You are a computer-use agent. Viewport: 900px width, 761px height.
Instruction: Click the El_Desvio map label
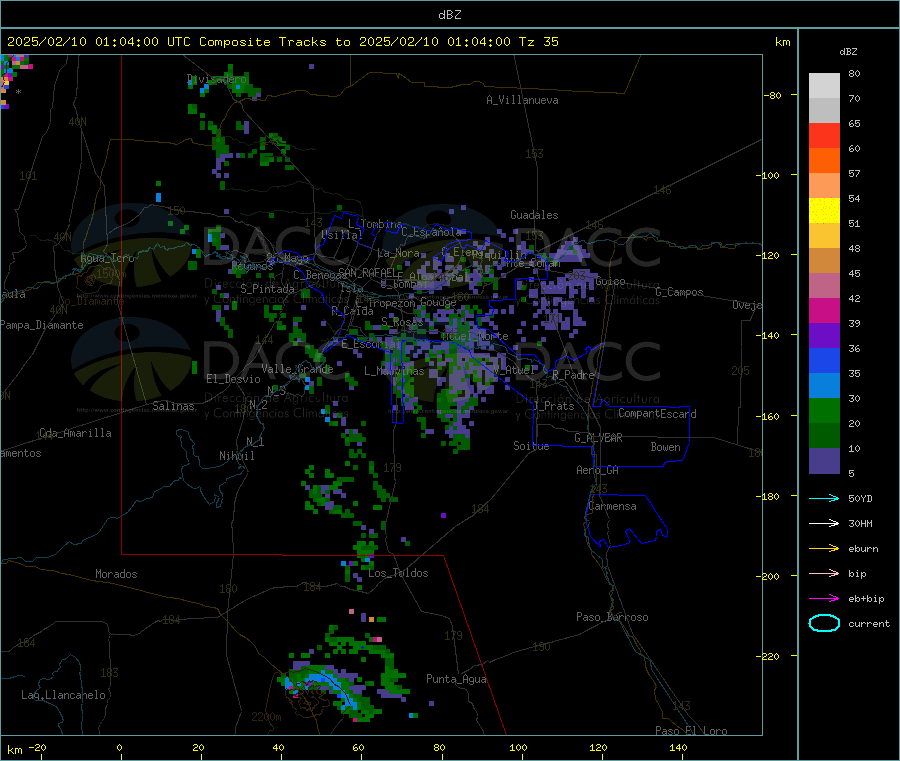234,379
